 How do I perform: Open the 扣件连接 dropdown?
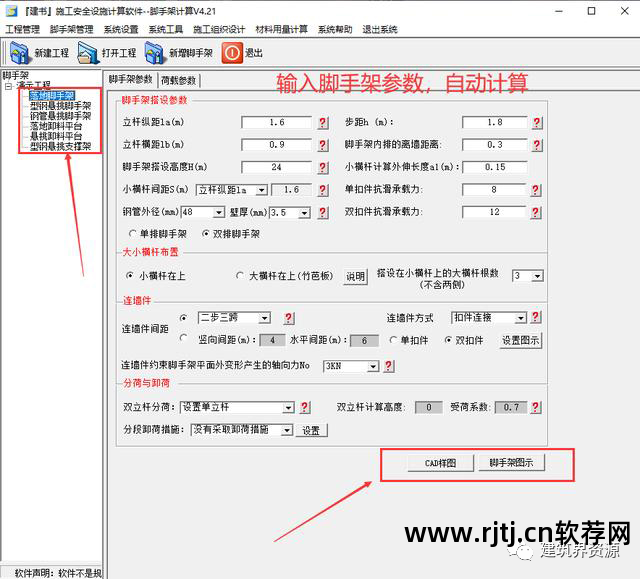coord(520,318)
